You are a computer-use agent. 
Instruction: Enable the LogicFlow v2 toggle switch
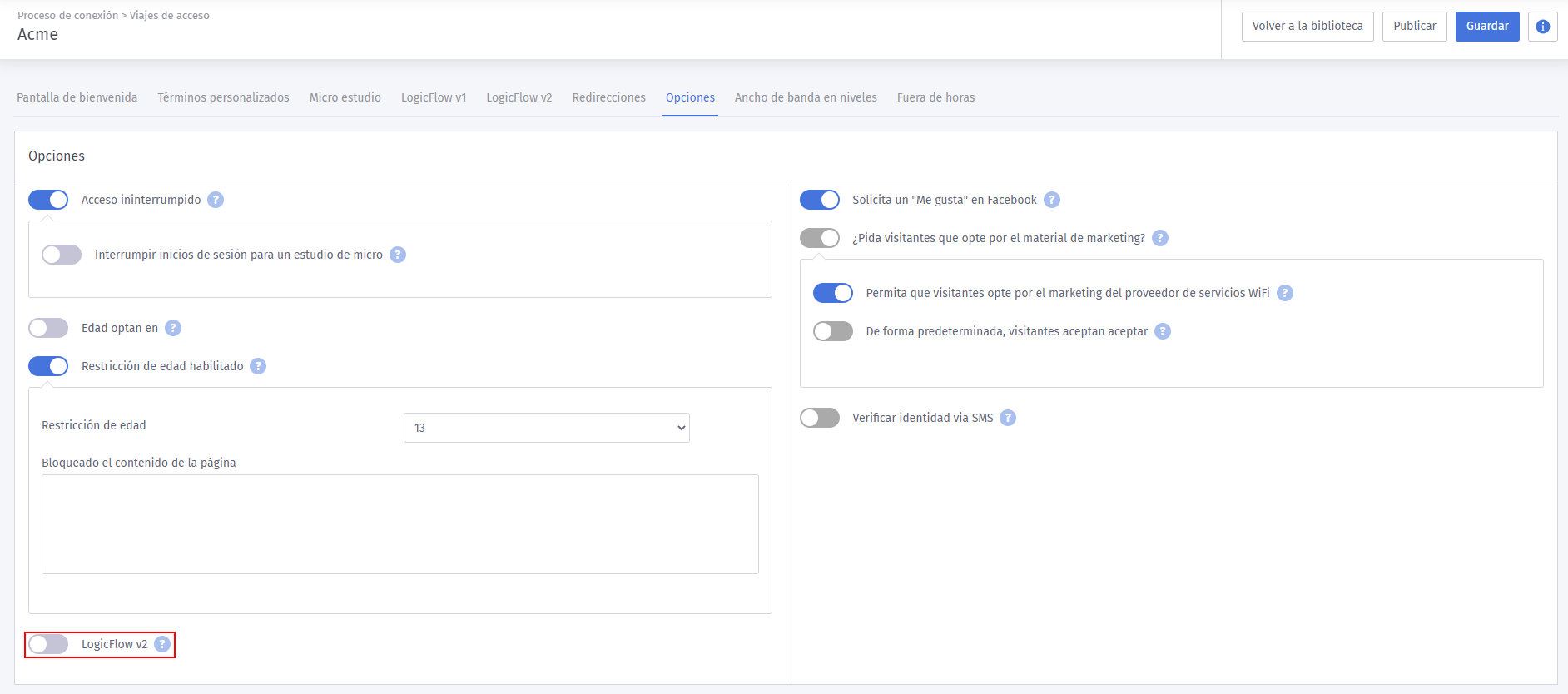pyautogui.click(x=48, y=644)
